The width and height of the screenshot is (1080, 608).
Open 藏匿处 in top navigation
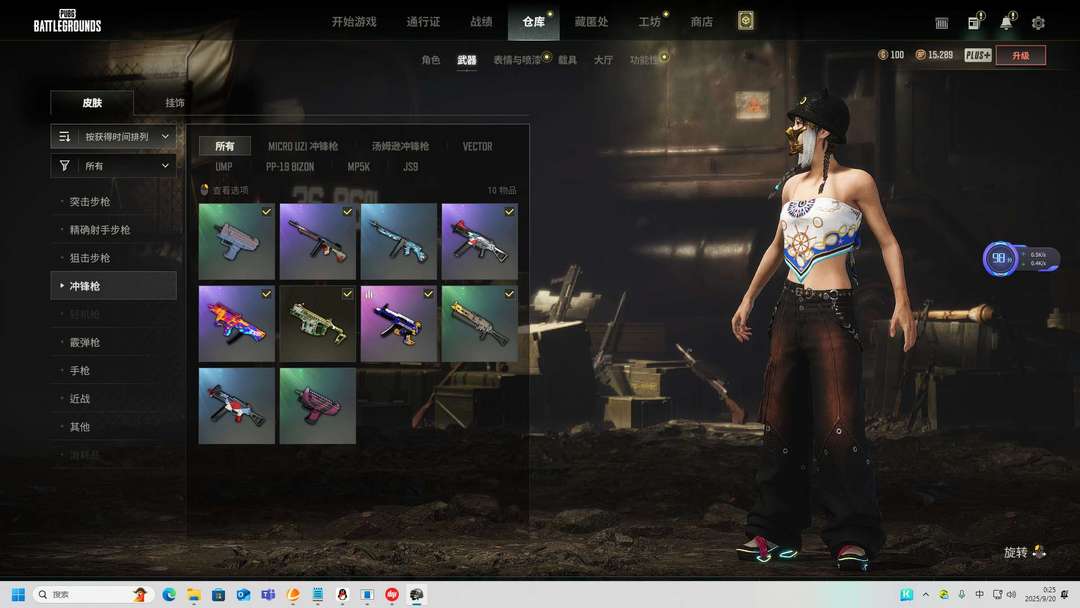(x=591, y=22)
